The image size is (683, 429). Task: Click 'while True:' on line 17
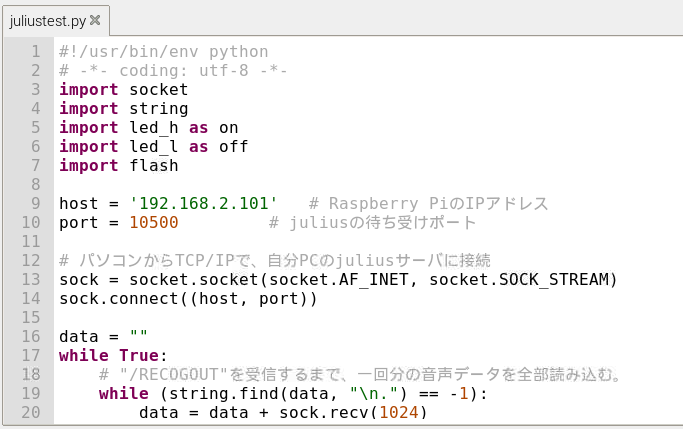pyautogui.click(x=113, y=355)
